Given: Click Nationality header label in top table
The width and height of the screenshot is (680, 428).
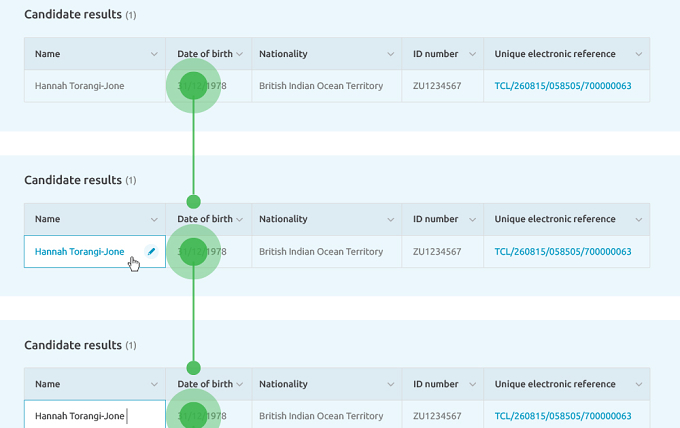Looking at the screenshot, I should coord(283,54).
